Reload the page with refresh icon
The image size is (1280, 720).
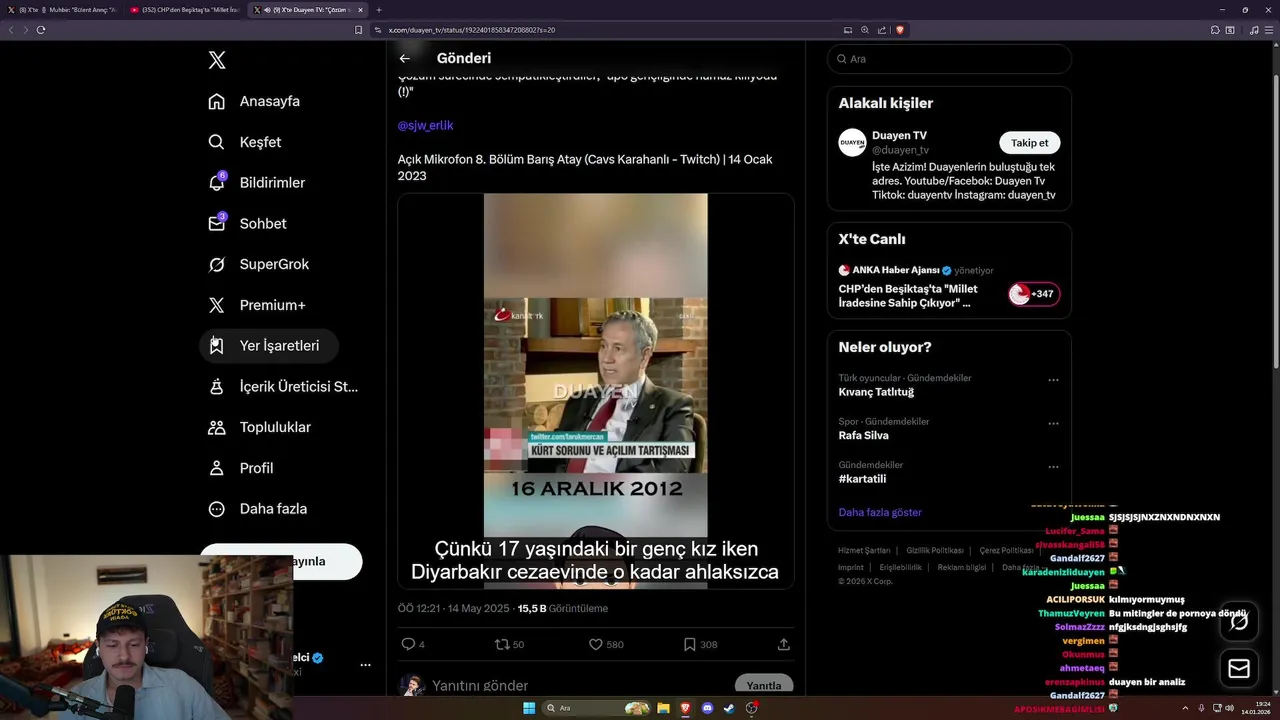coord(41,30)
